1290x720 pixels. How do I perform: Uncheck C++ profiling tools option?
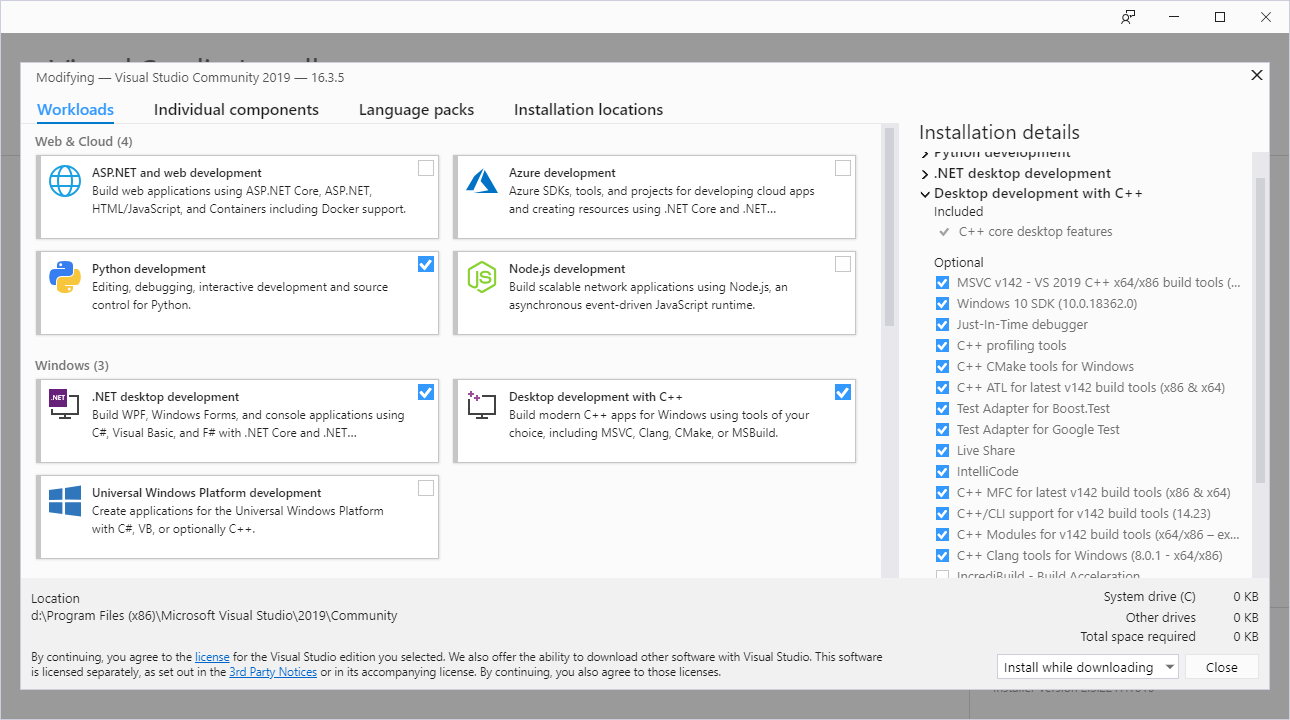click(x=942, y=346)
